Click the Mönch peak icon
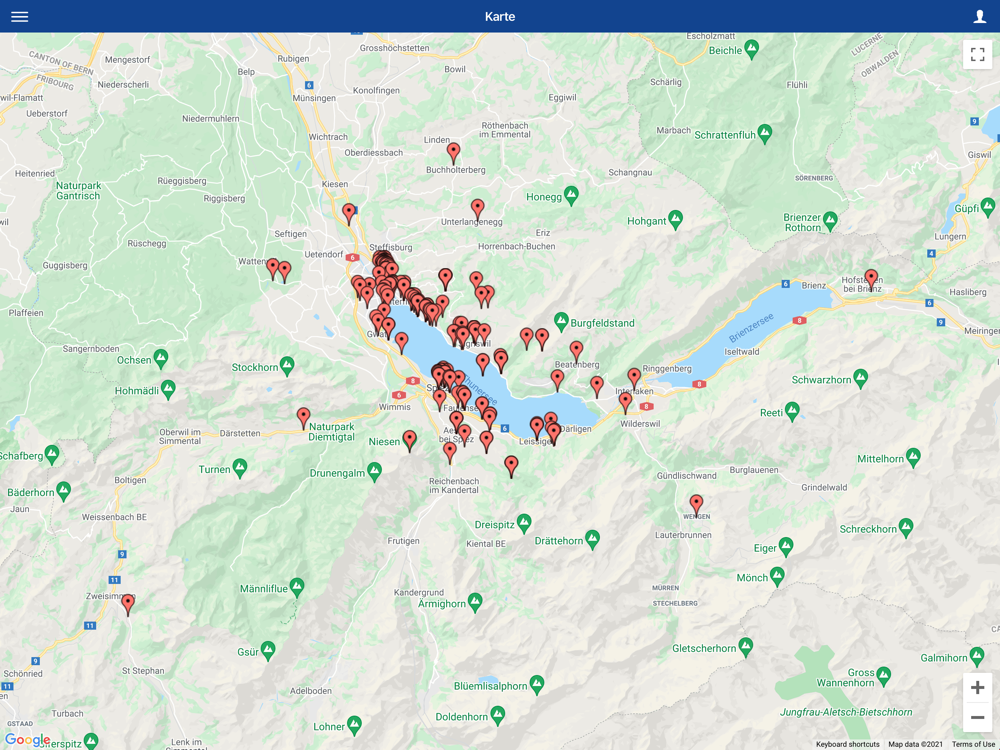Screen dimensions: 1000x750 pyautogui.click(x=777, y=577)
